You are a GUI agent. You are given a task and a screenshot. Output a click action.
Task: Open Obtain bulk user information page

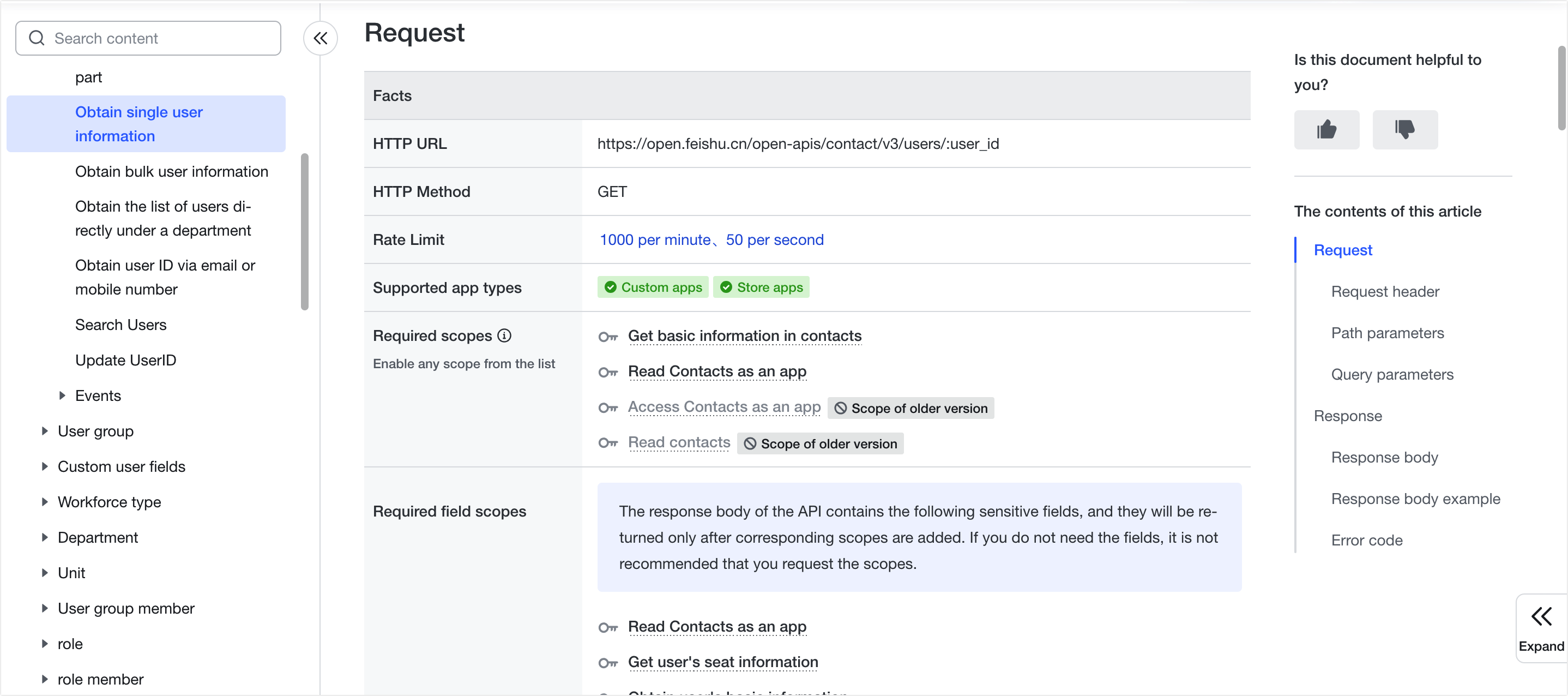tap(171, 172)
